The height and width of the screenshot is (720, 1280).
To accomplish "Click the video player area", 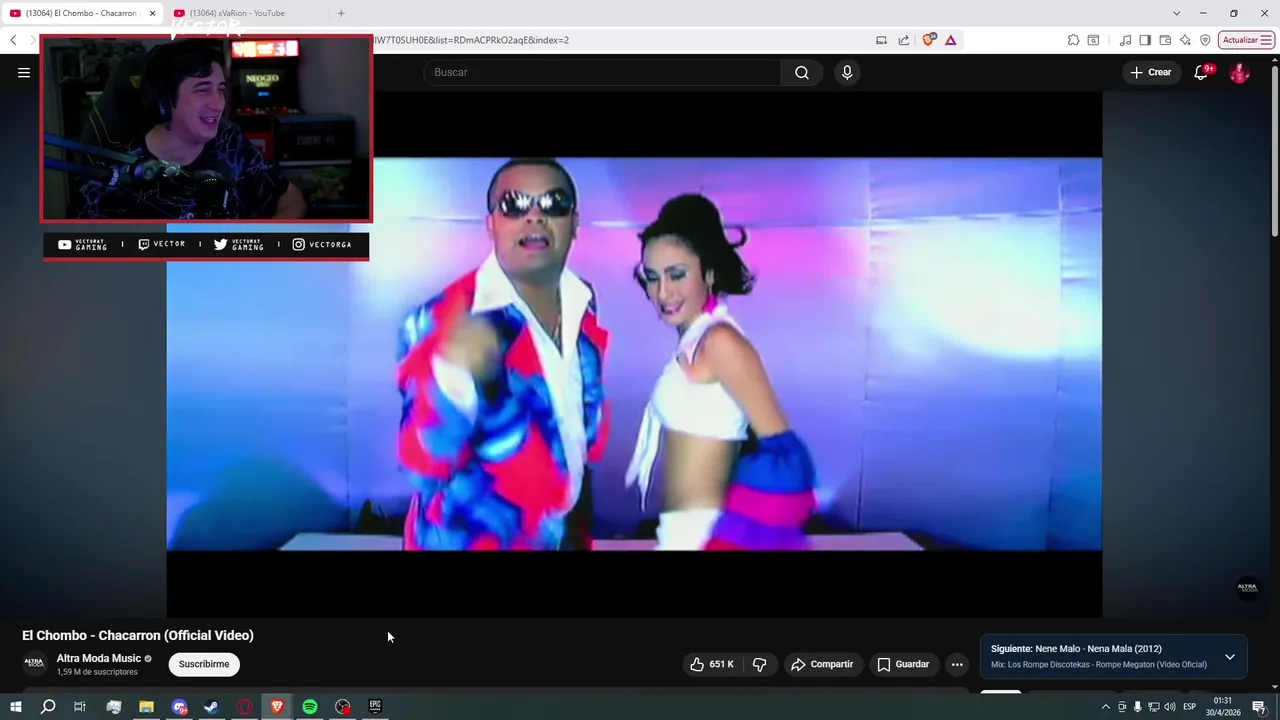I will click(634, 354).
